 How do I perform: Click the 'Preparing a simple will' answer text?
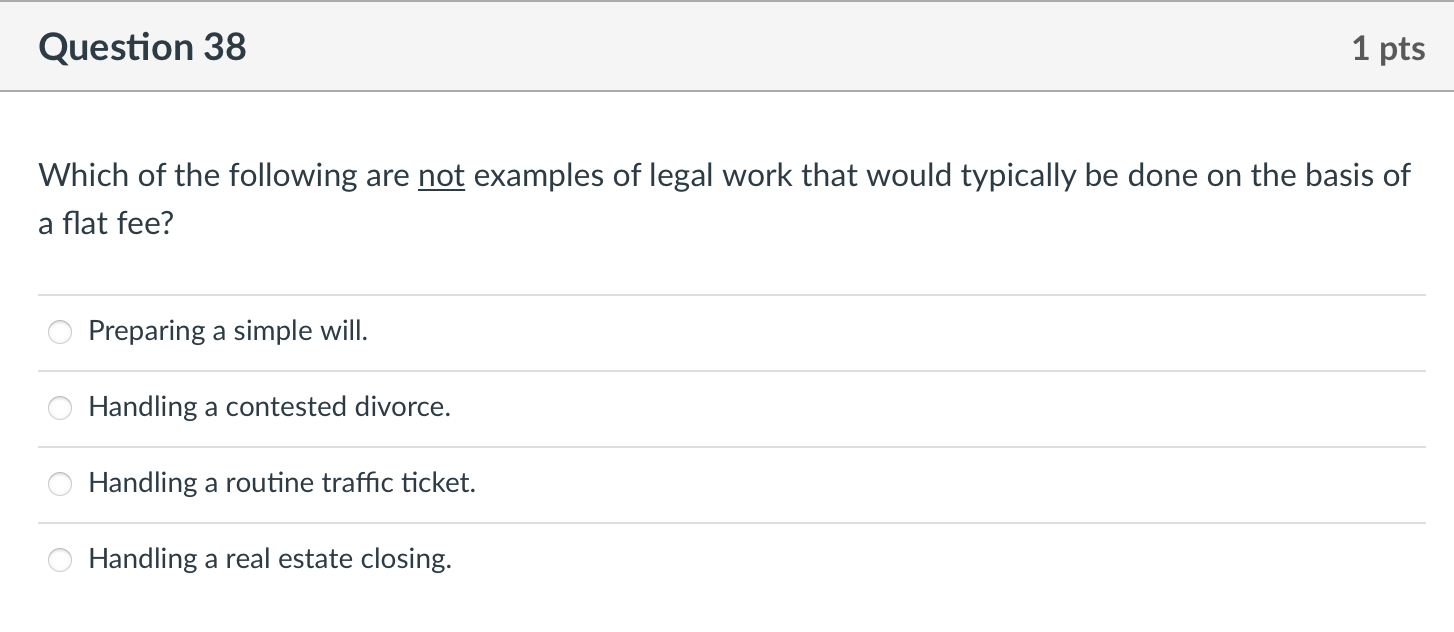pyautogui.click(x=228, y=330)
